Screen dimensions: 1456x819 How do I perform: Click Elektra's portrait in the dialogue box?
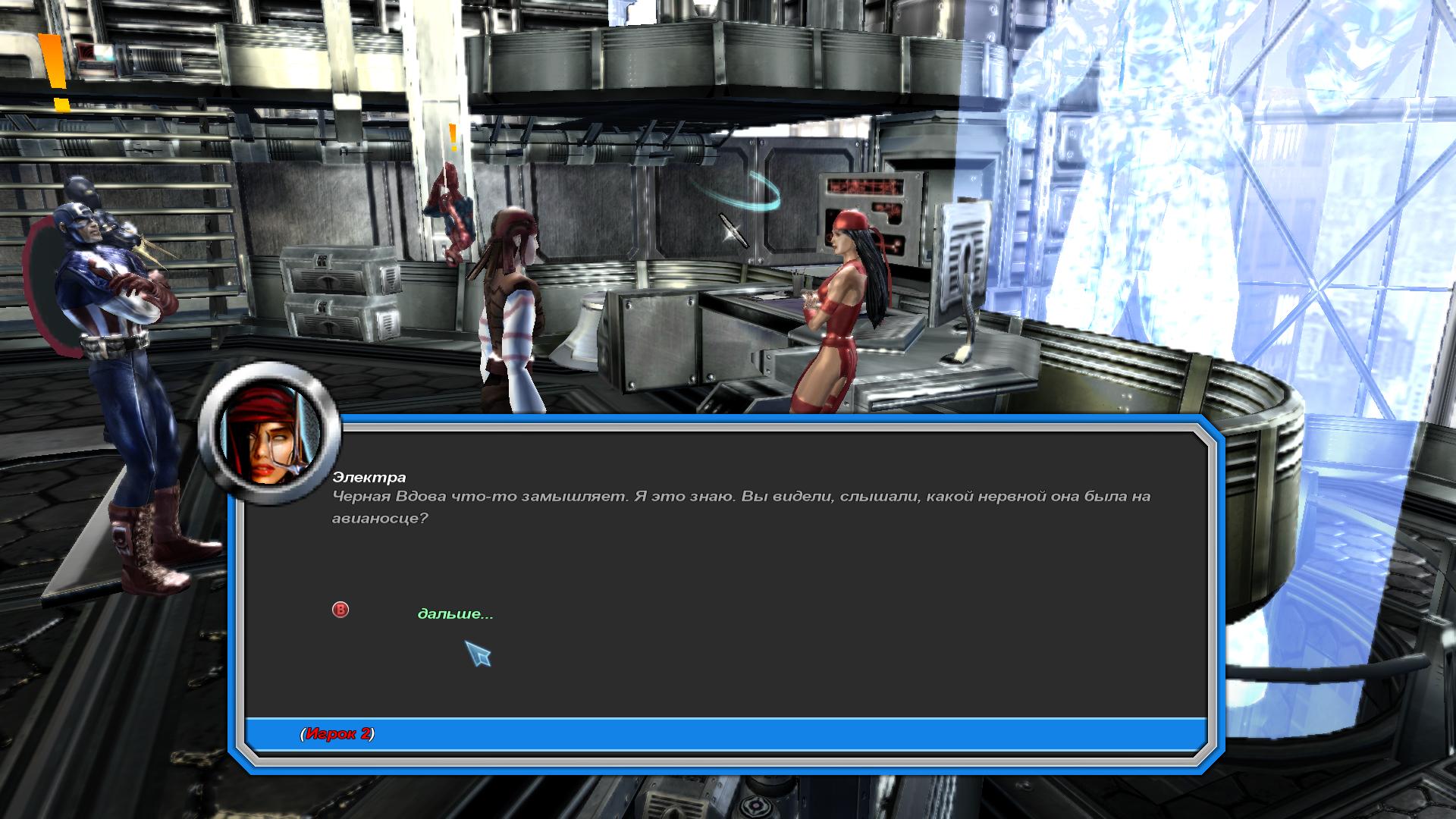(x=269, y=434)
